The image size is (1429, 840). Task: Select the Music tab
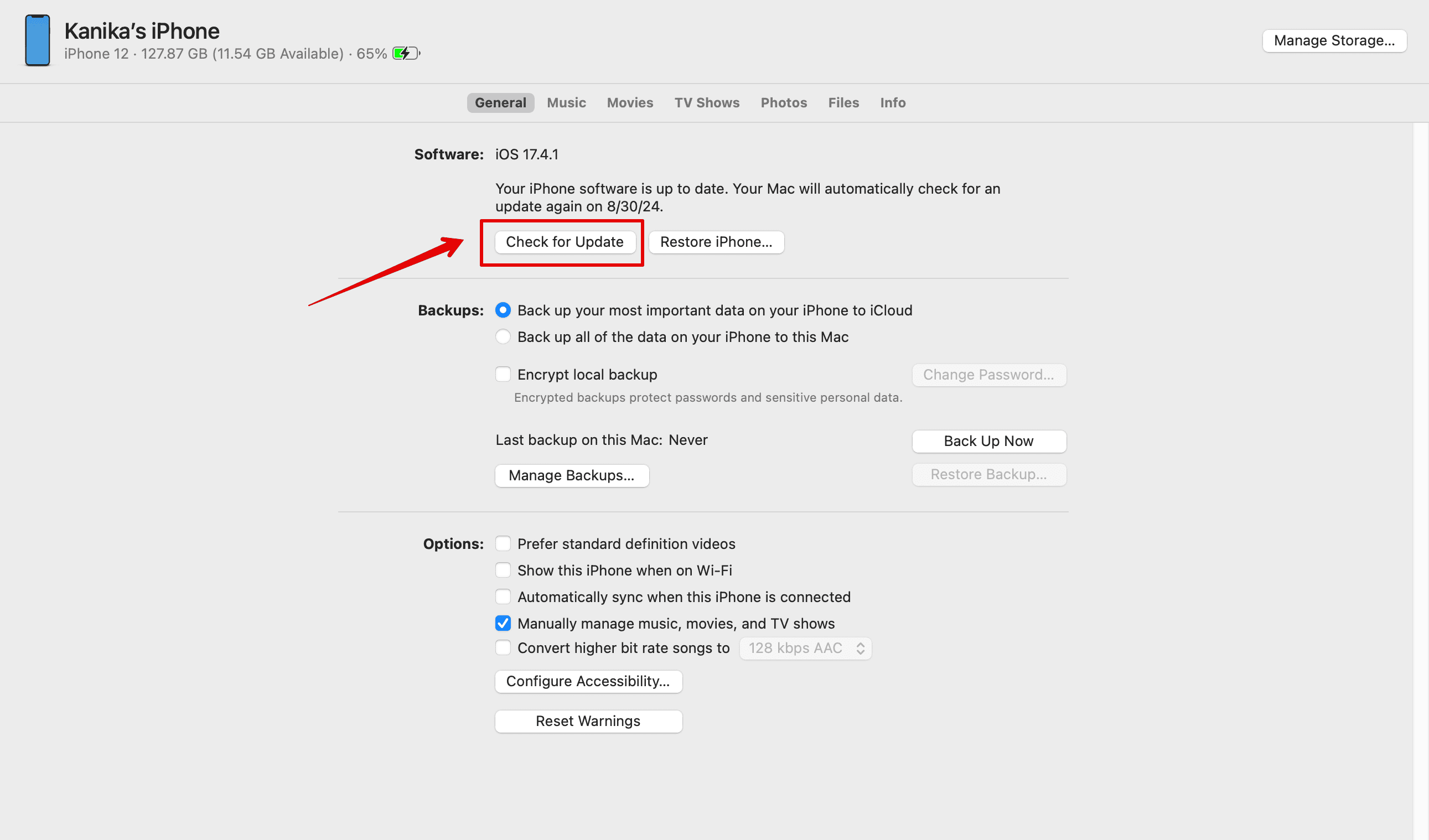pyautogui.click(x=566, y=102)
